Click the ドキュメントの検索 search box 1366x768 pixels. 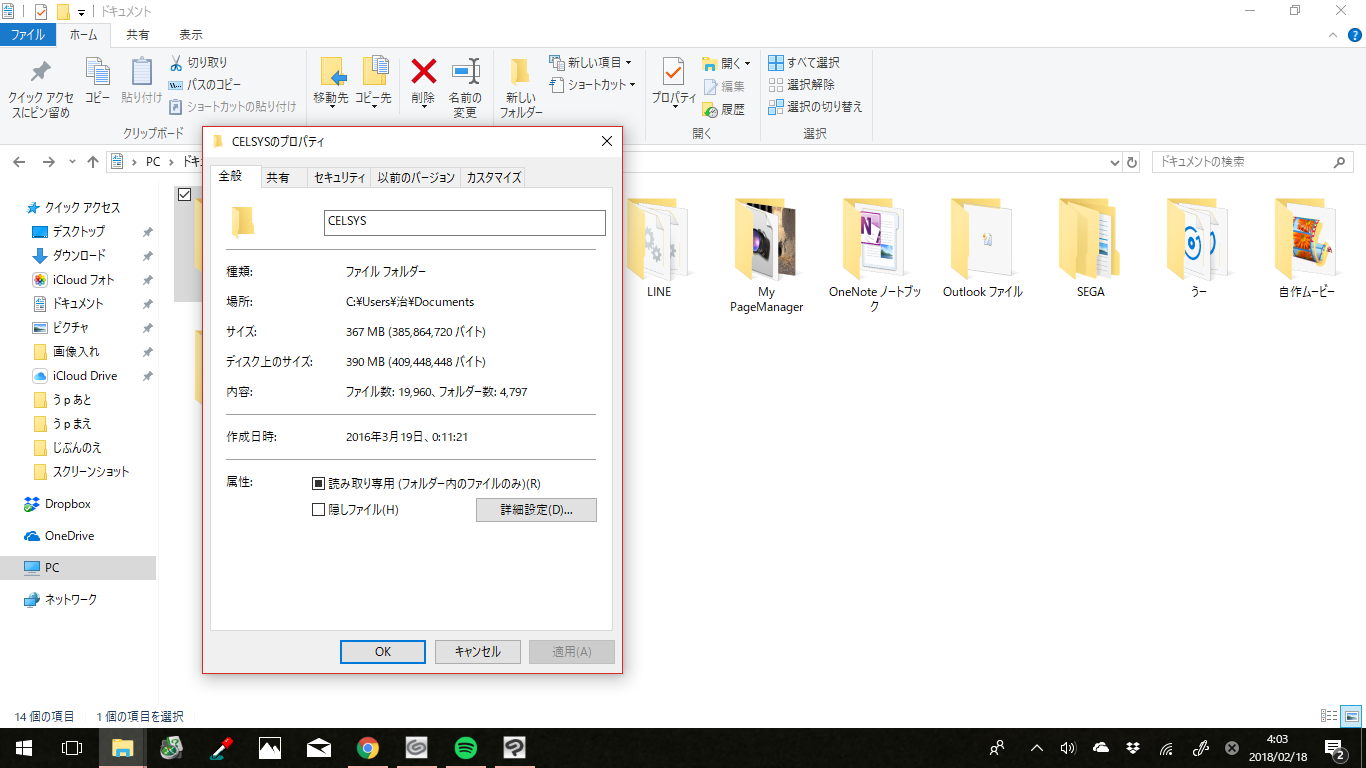click(x=1252, y=162)
